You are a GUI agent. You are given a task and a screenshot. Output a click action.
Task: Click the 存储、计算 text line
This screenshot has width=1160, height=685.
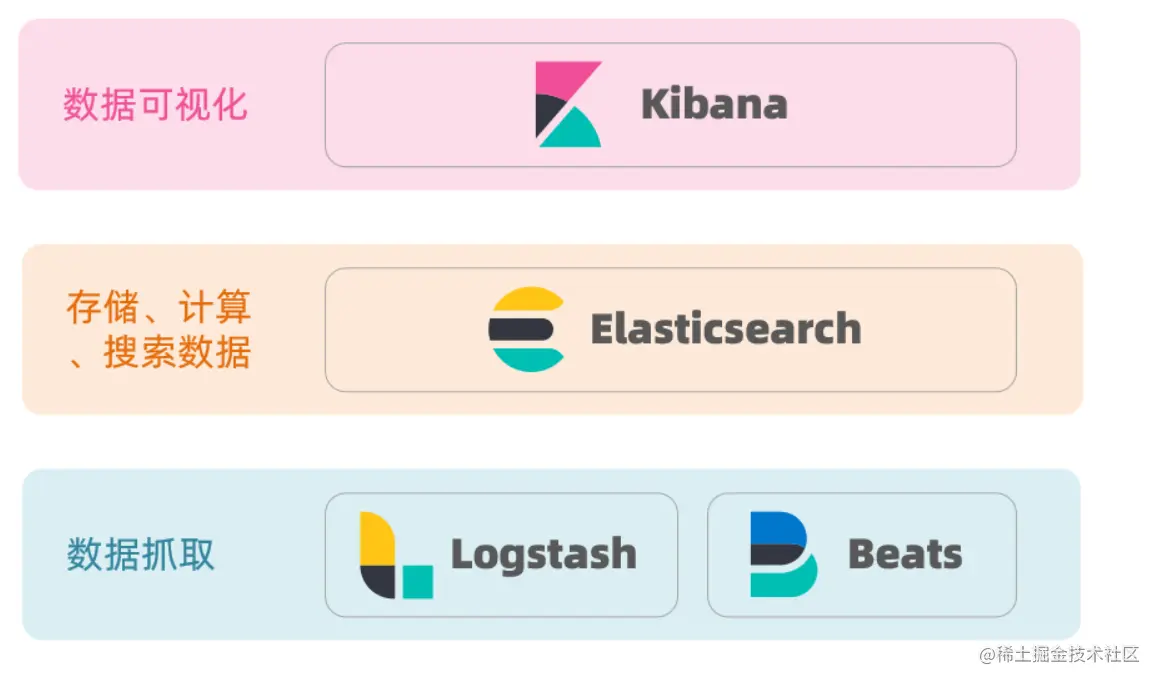(x=159, y=306)
